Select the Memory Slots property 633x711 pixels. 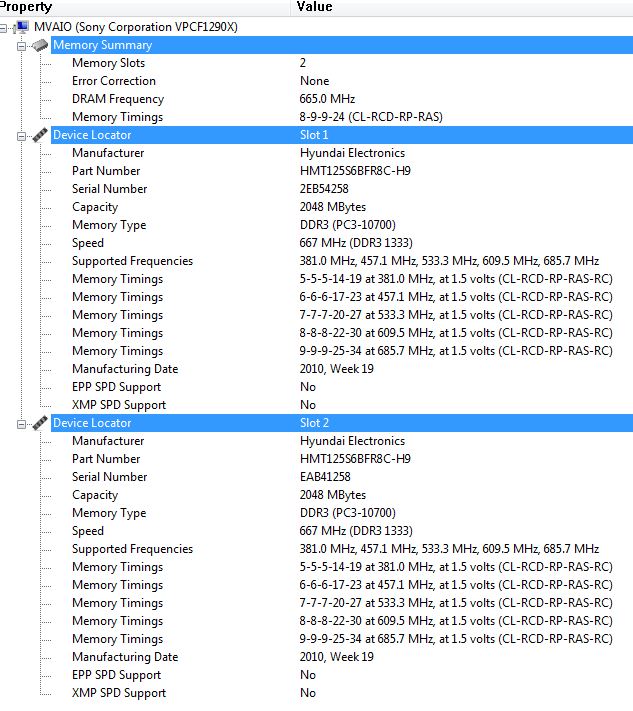point(108,63)
